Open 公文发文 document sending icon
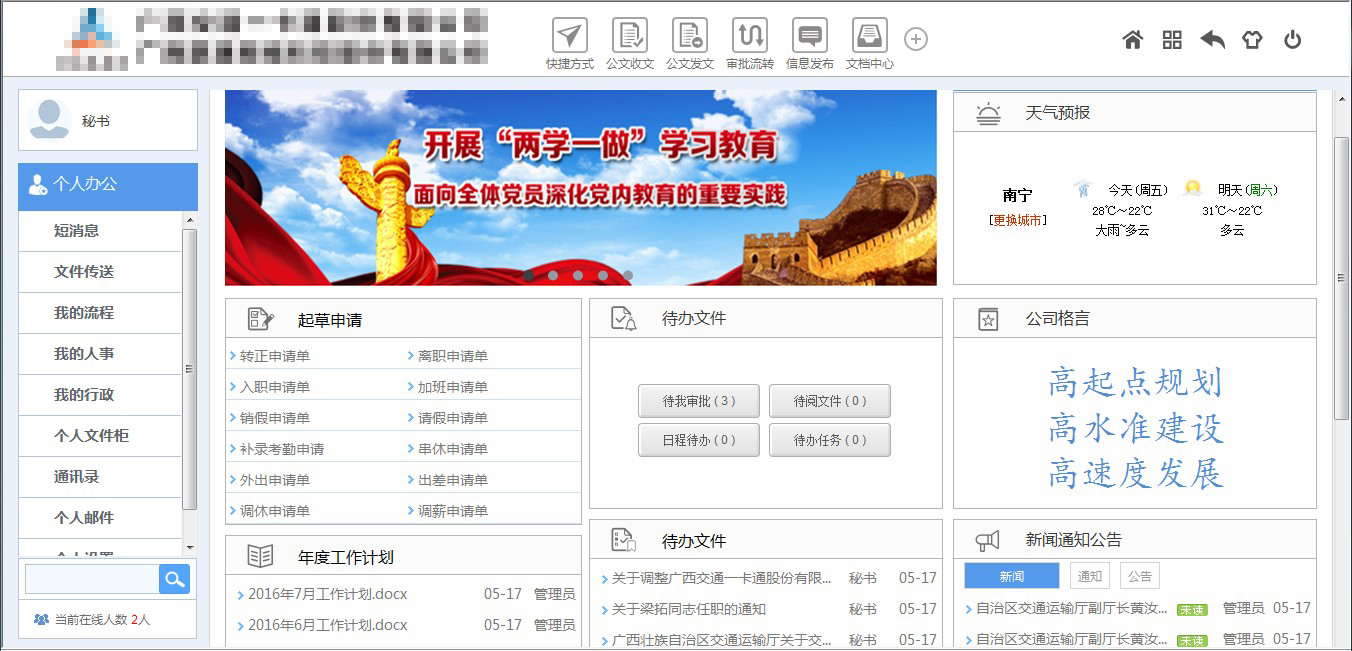1352x651 pixels. tap(689, 37)
